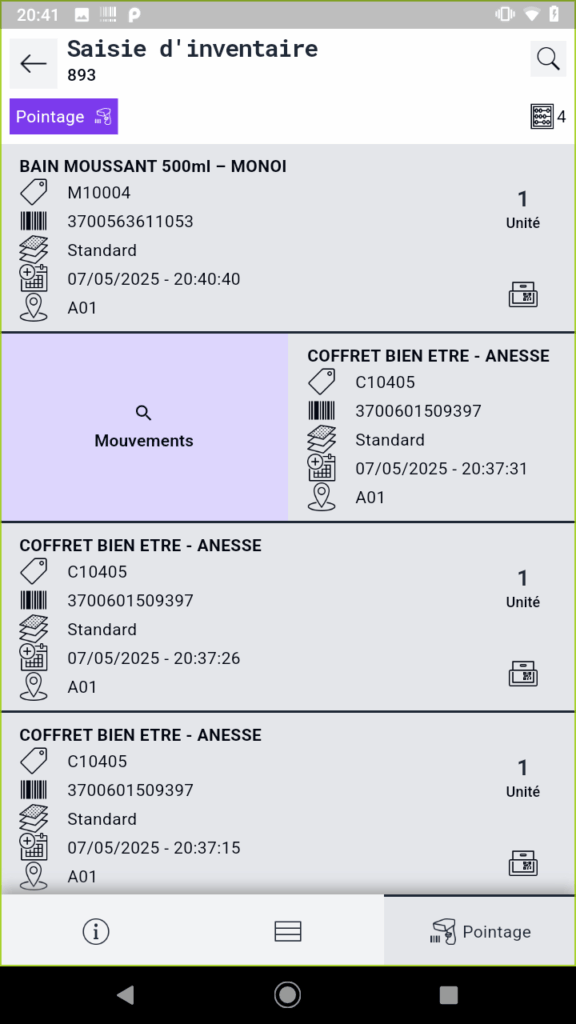Select the BAIN MOUSSANT 500ml – MONOI entry

tap(288, 238)
